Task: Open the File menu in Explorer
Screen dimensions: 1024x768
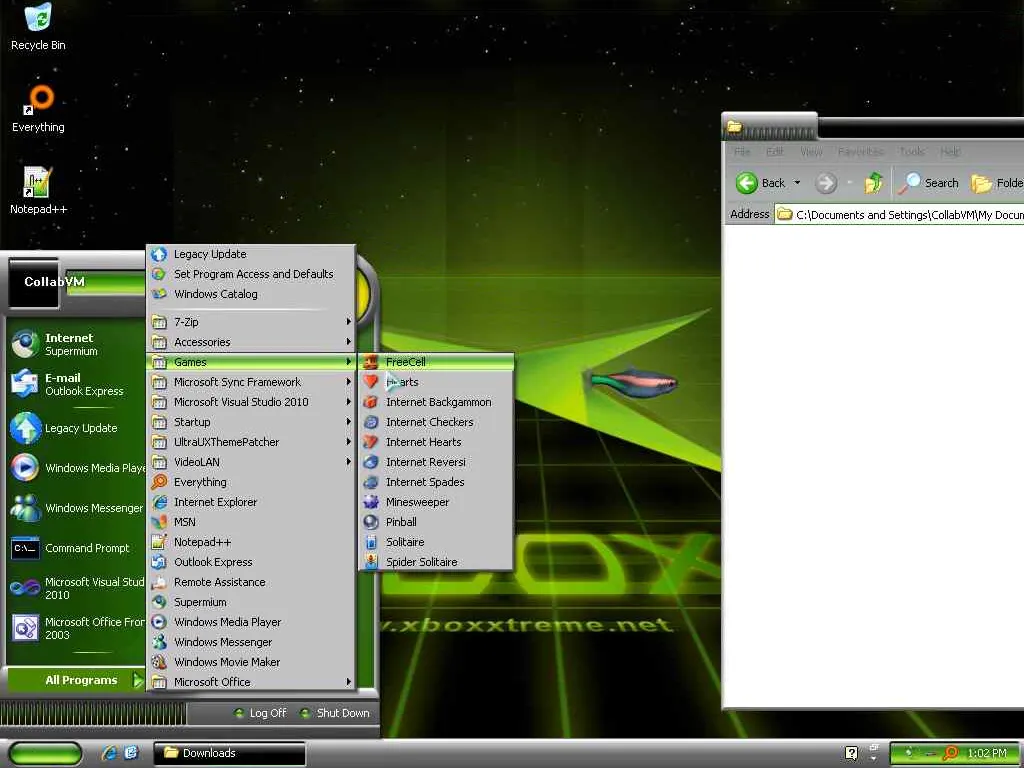Action: [742, 152]
